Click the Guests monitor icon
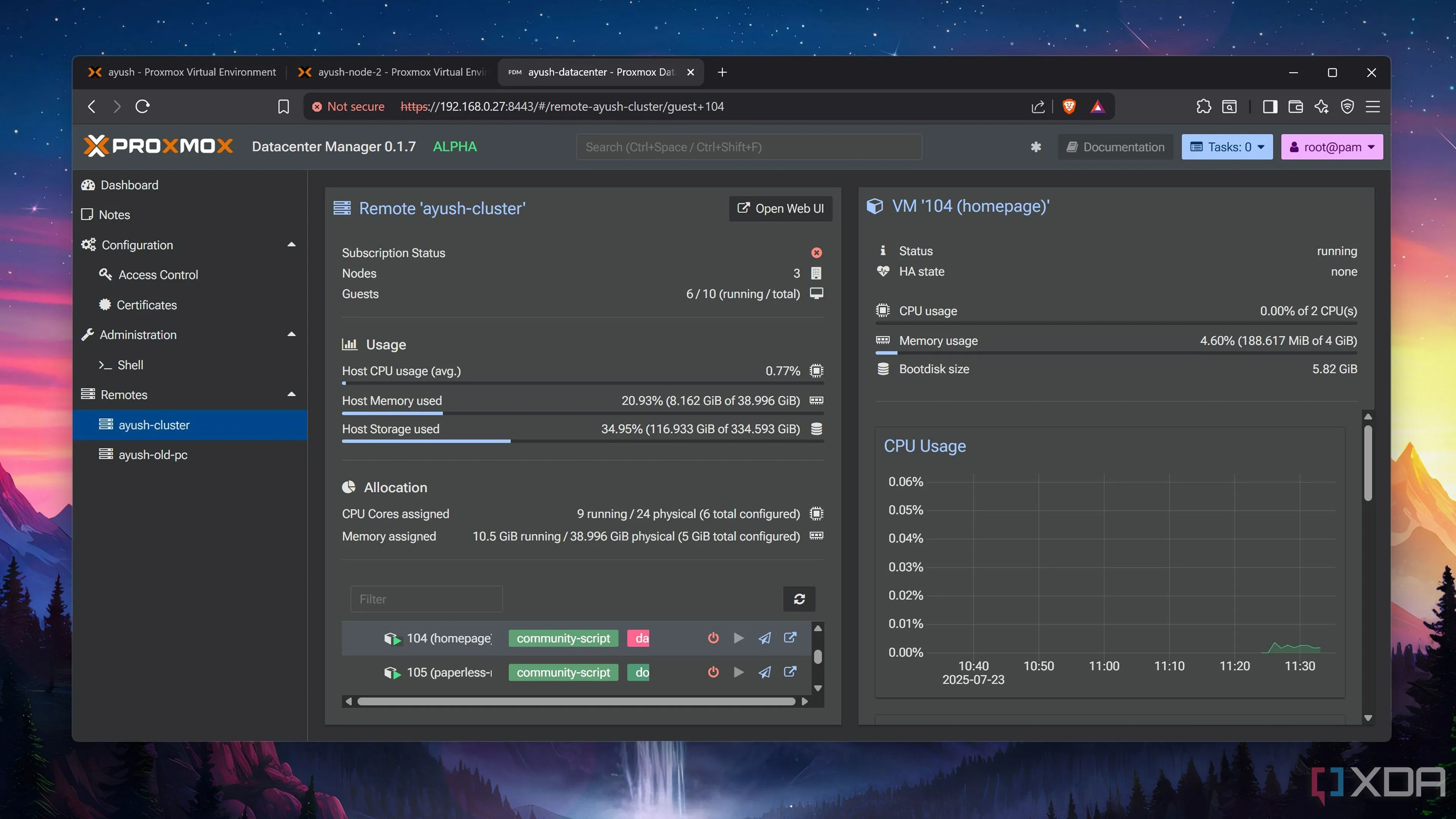 [x=817, y=293]
